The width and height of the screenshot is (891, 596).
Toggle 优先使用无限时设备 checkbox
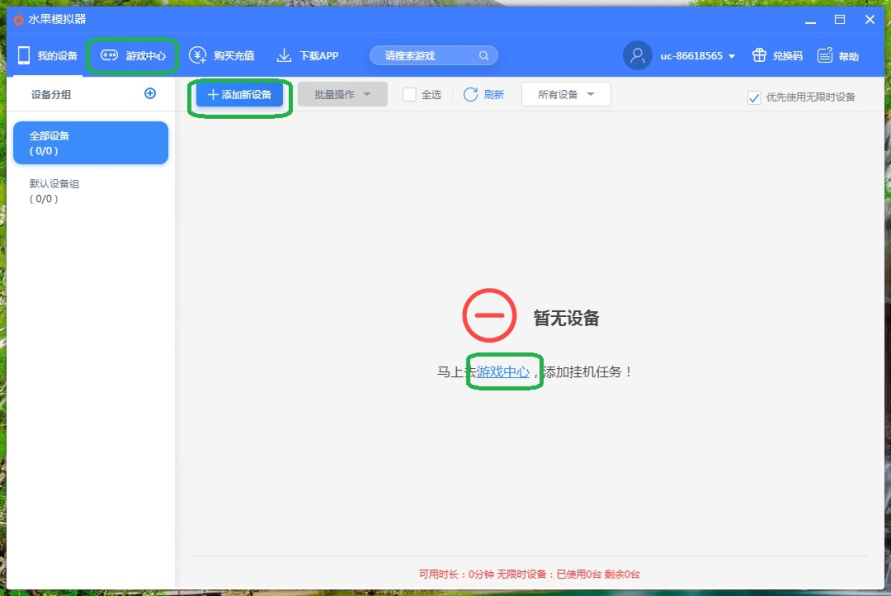point(754,98)
